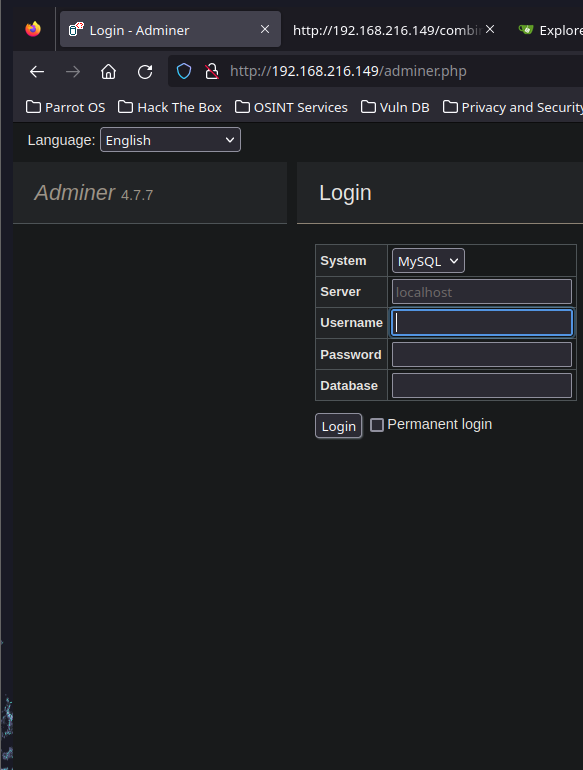Image resolution: width=583 pixels, height=770 pixels.
Task: Click the Adminer title link
Action: pyautogui.click(x=75, y=192)
